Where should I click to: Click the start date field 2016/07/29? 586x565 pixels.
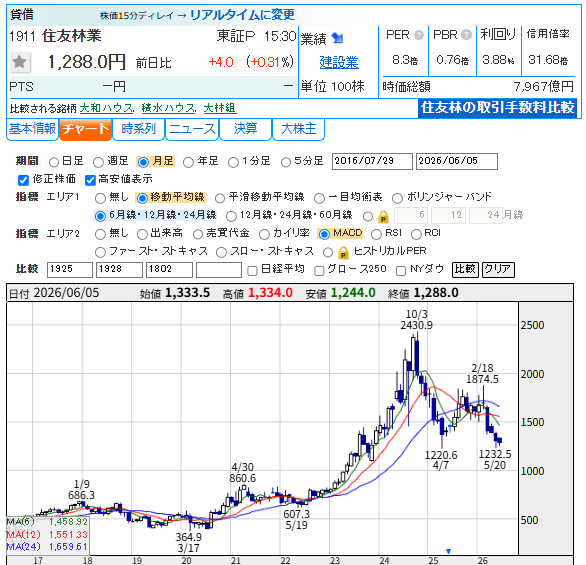tap(372, 161)
